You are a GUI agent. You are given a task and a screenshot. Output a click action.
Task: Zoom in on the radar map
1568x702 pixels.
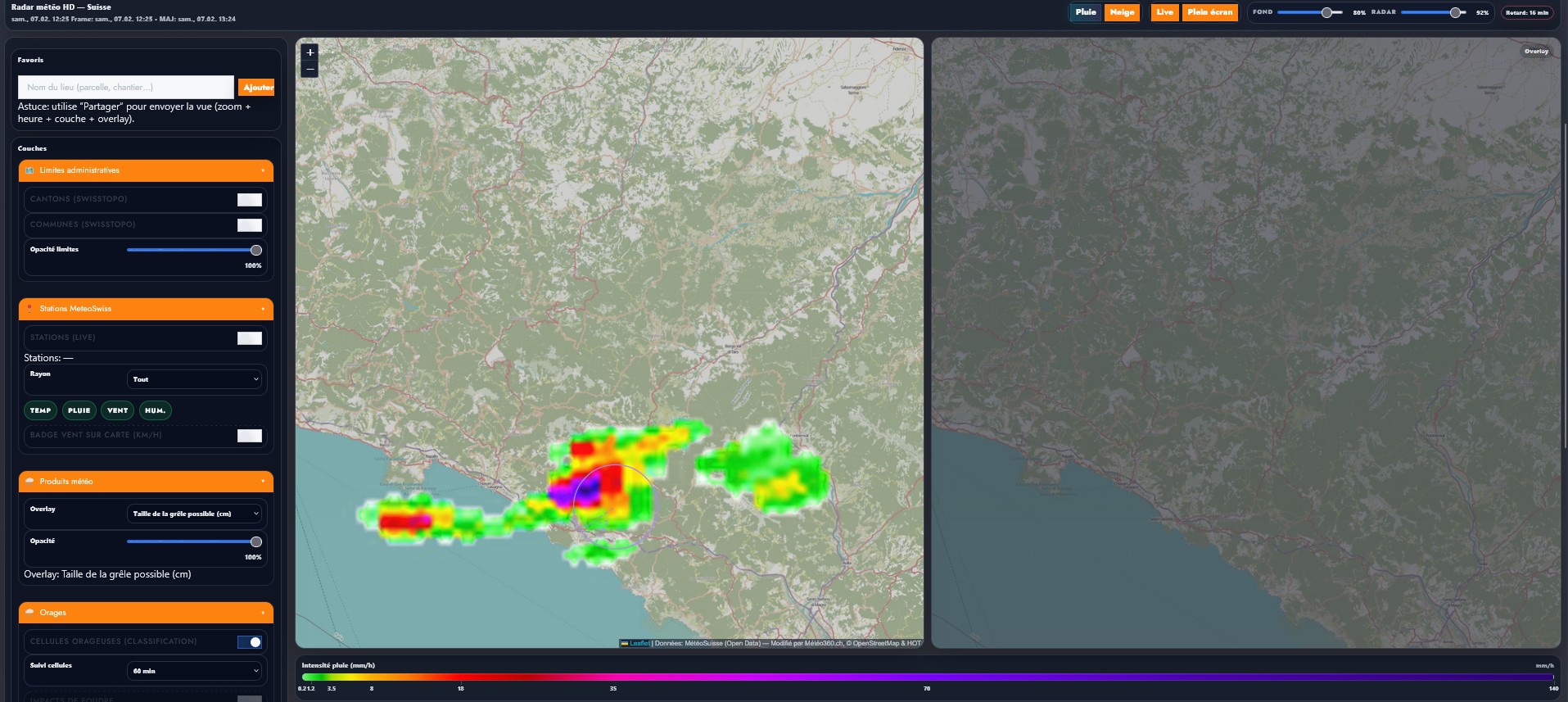(310, 52)
